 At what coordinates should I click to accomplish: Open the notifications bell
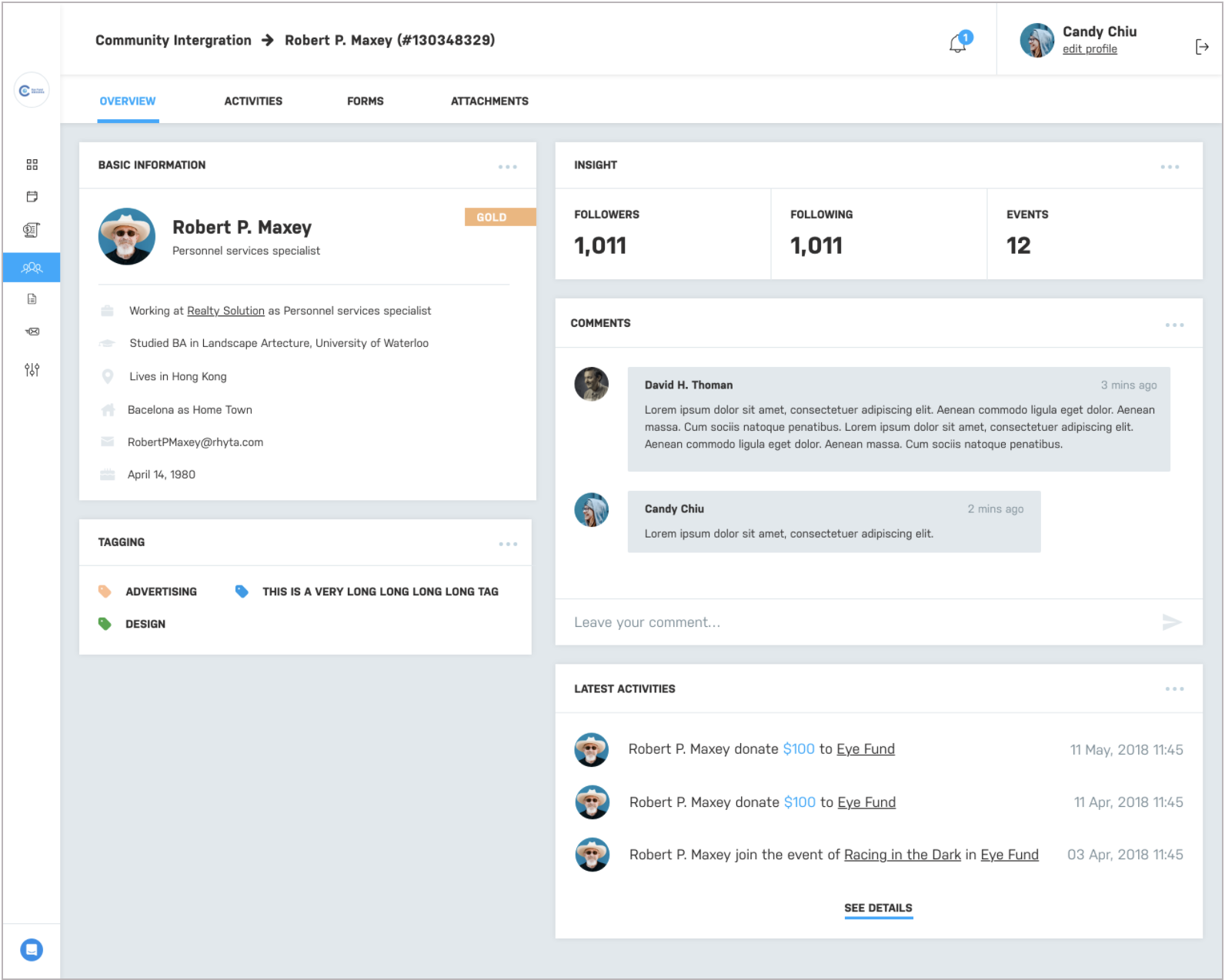pyautogui.click(x=958, y=43)
